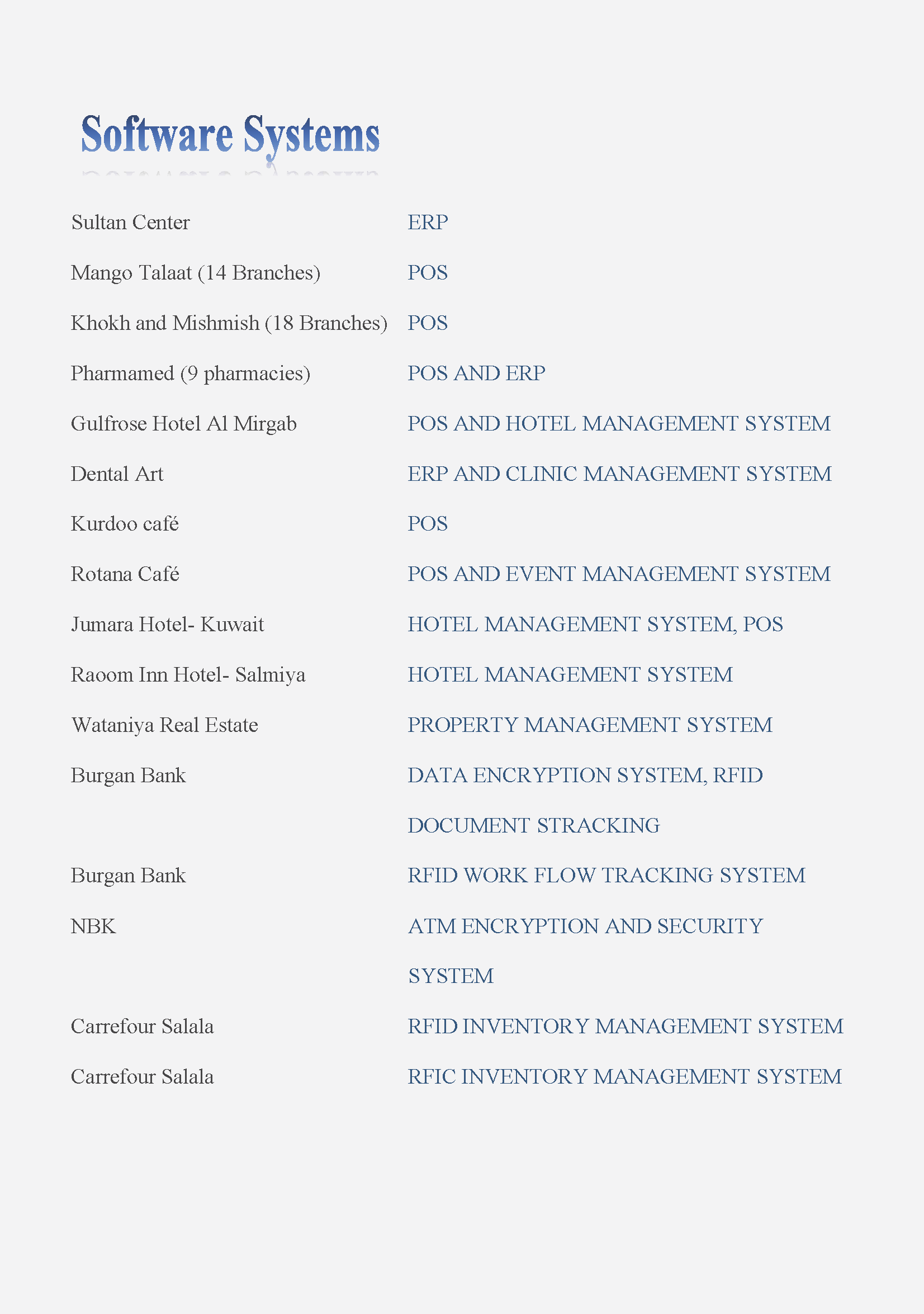Click Jumara Hotel- Kuwait entry
924x1314 pixels.
coord(167,625)
